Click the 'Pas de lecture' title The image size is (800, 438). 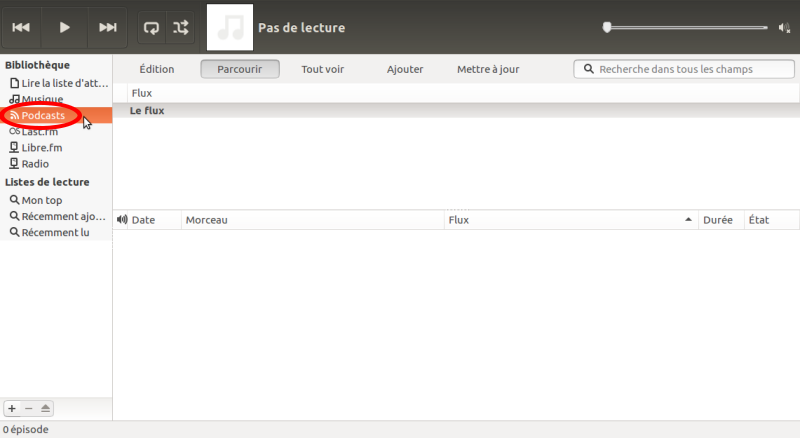(x=302, y=28)
